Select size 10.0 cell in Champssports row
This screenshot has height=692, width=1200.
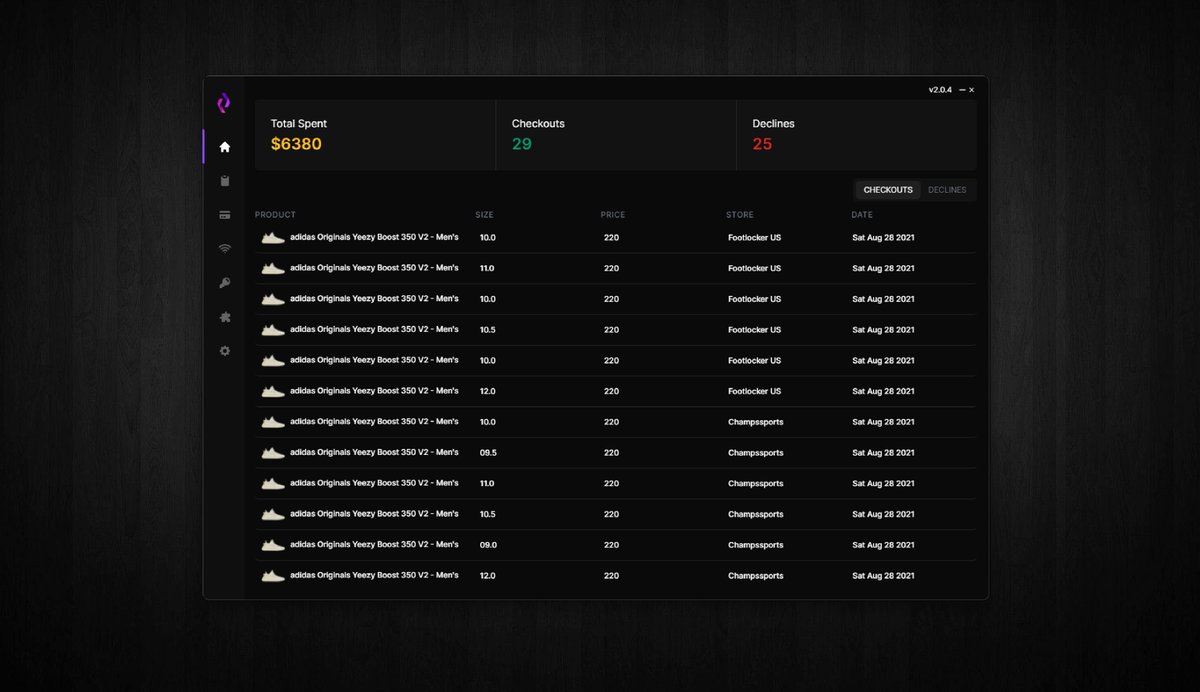click(x=487, y=422)
